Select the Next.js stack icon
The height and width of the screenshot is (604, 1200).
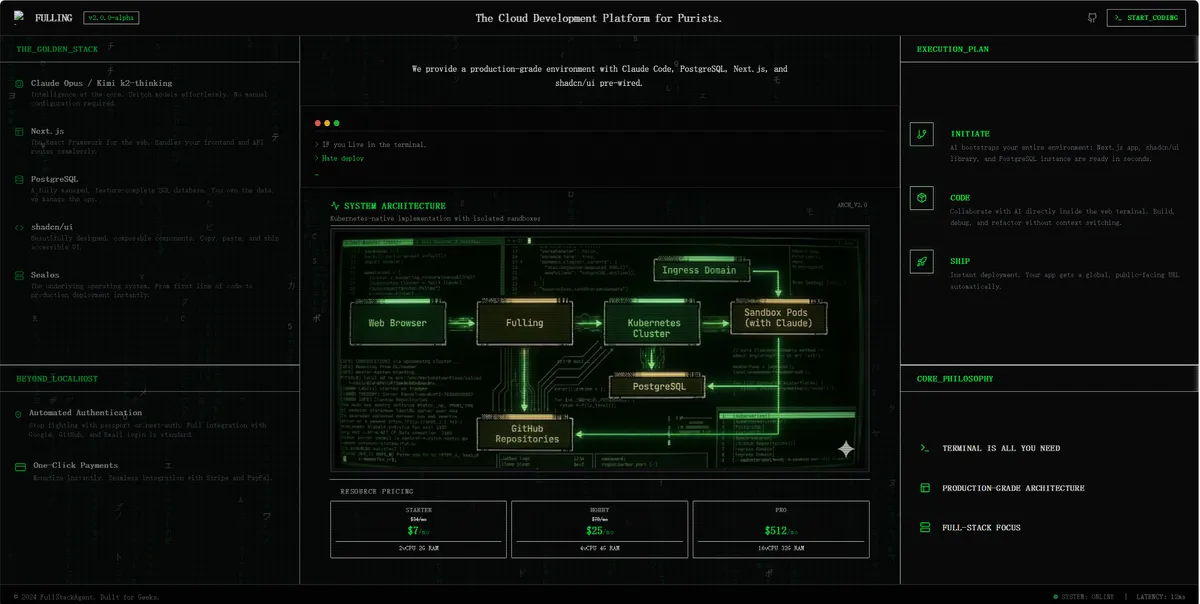pyautogui.click(x=19, y=131)
